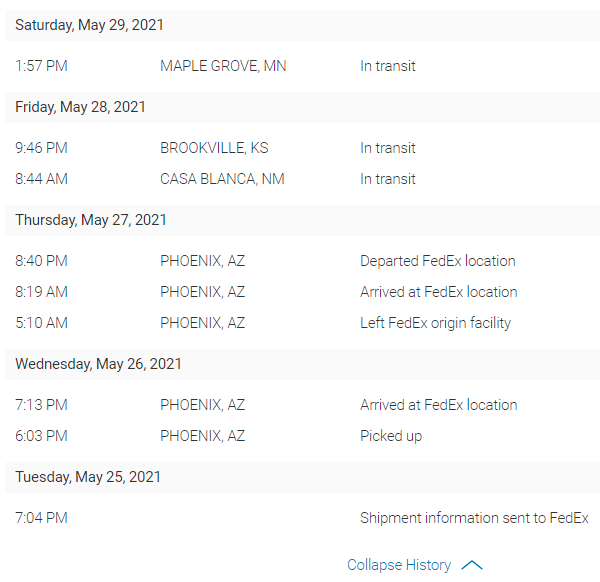Select the 7:13 PM timestamp

pos(41,405)
